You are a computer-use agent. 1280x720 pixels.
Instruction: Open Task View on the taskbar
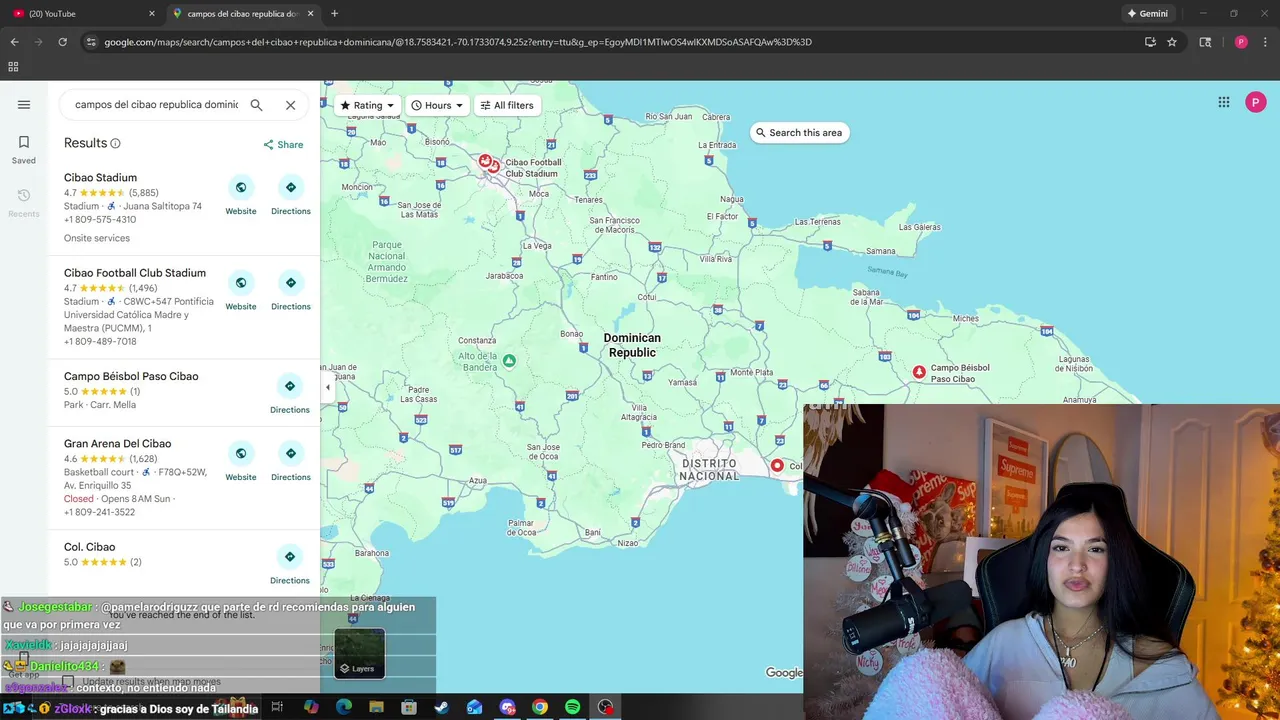point(278,707)
